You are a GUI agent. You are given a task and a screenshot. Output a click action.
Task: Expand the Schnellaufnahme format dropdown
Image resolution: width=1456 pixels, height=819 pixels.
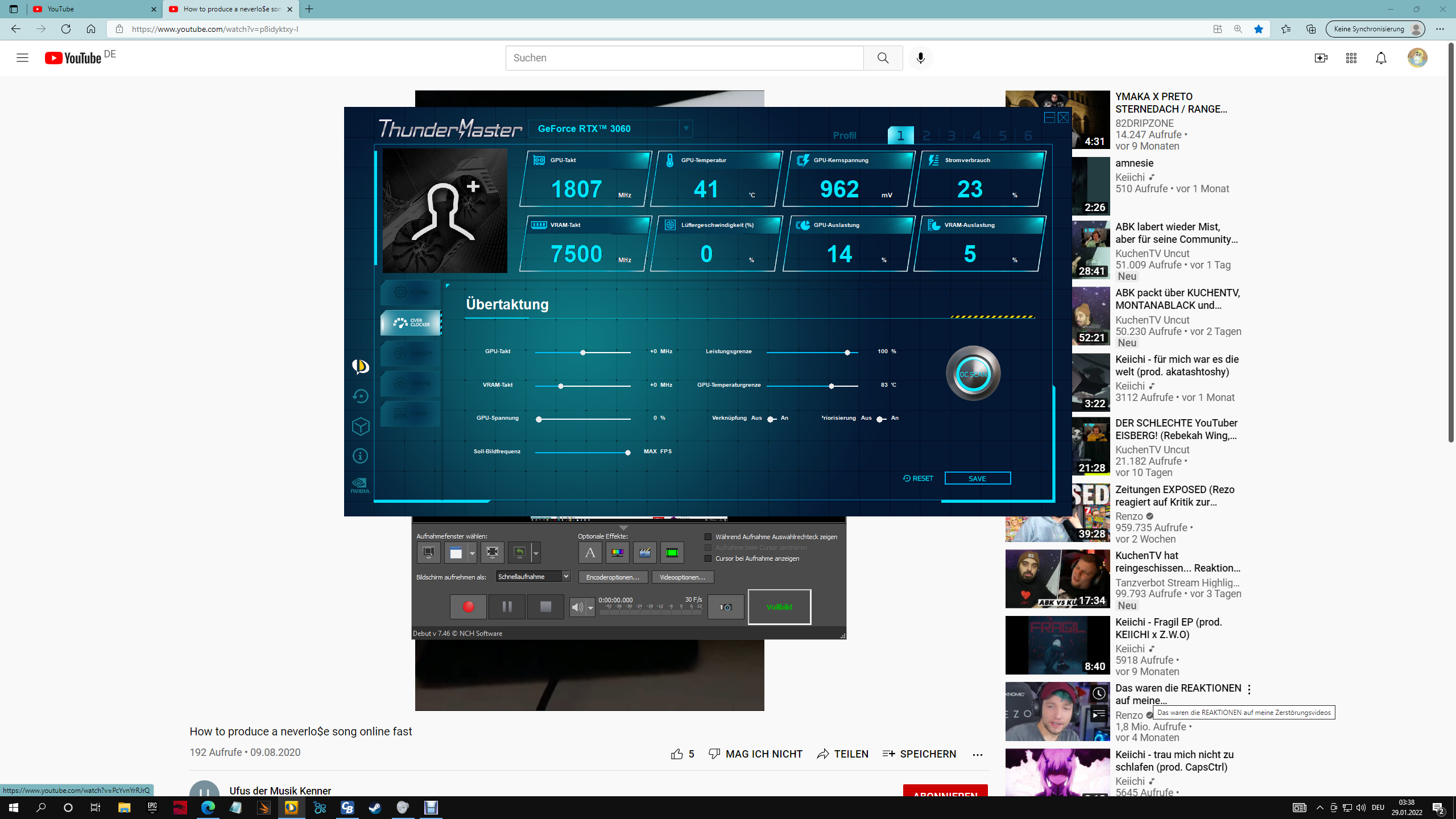pos(566,577)
